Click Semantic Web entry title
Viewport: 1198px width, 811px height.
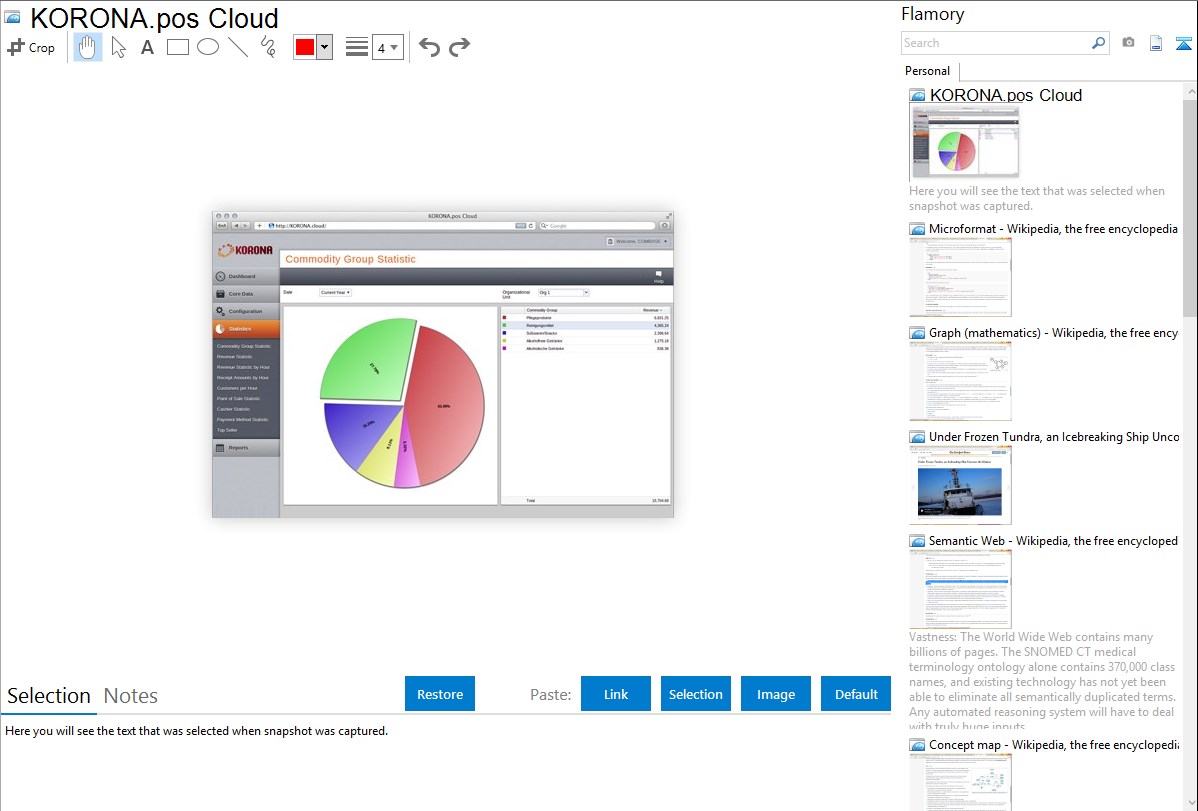pos(1053,540)
